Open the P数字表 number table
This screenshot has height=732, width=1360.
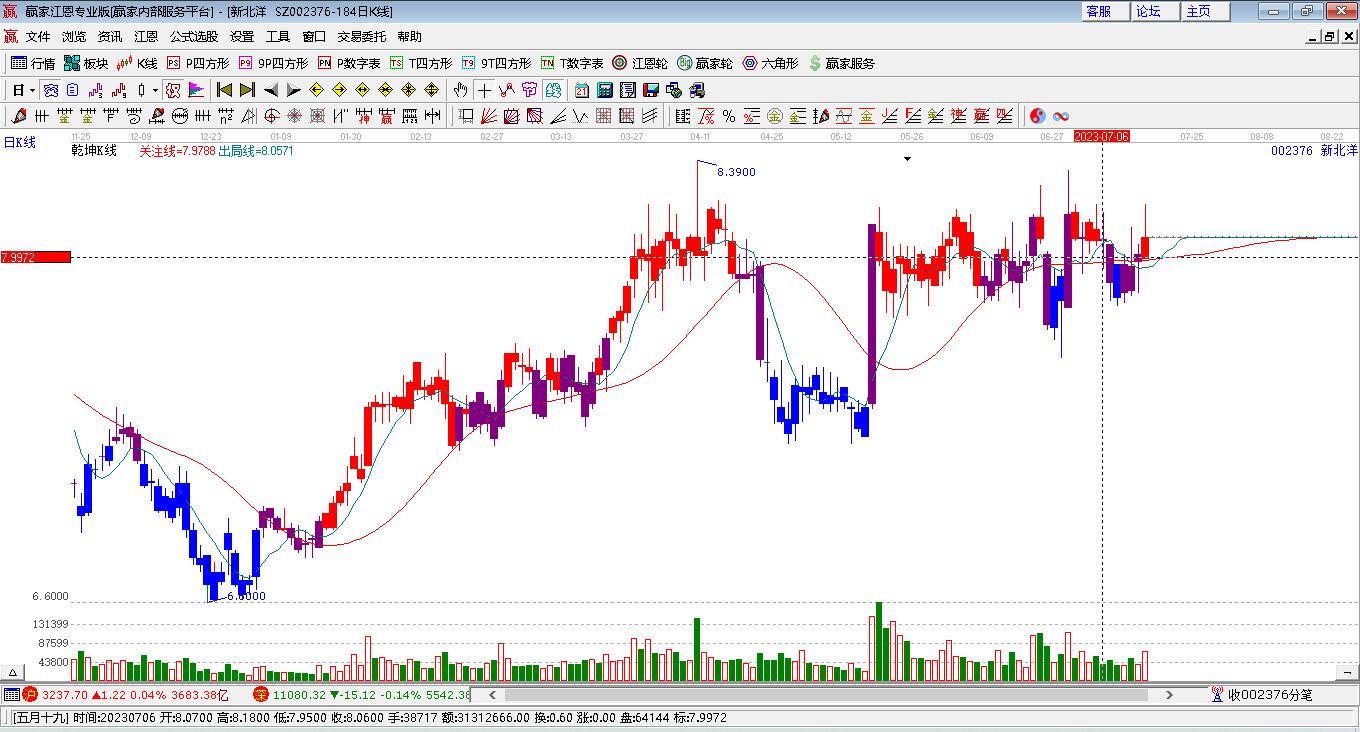[x=349, y=63]
